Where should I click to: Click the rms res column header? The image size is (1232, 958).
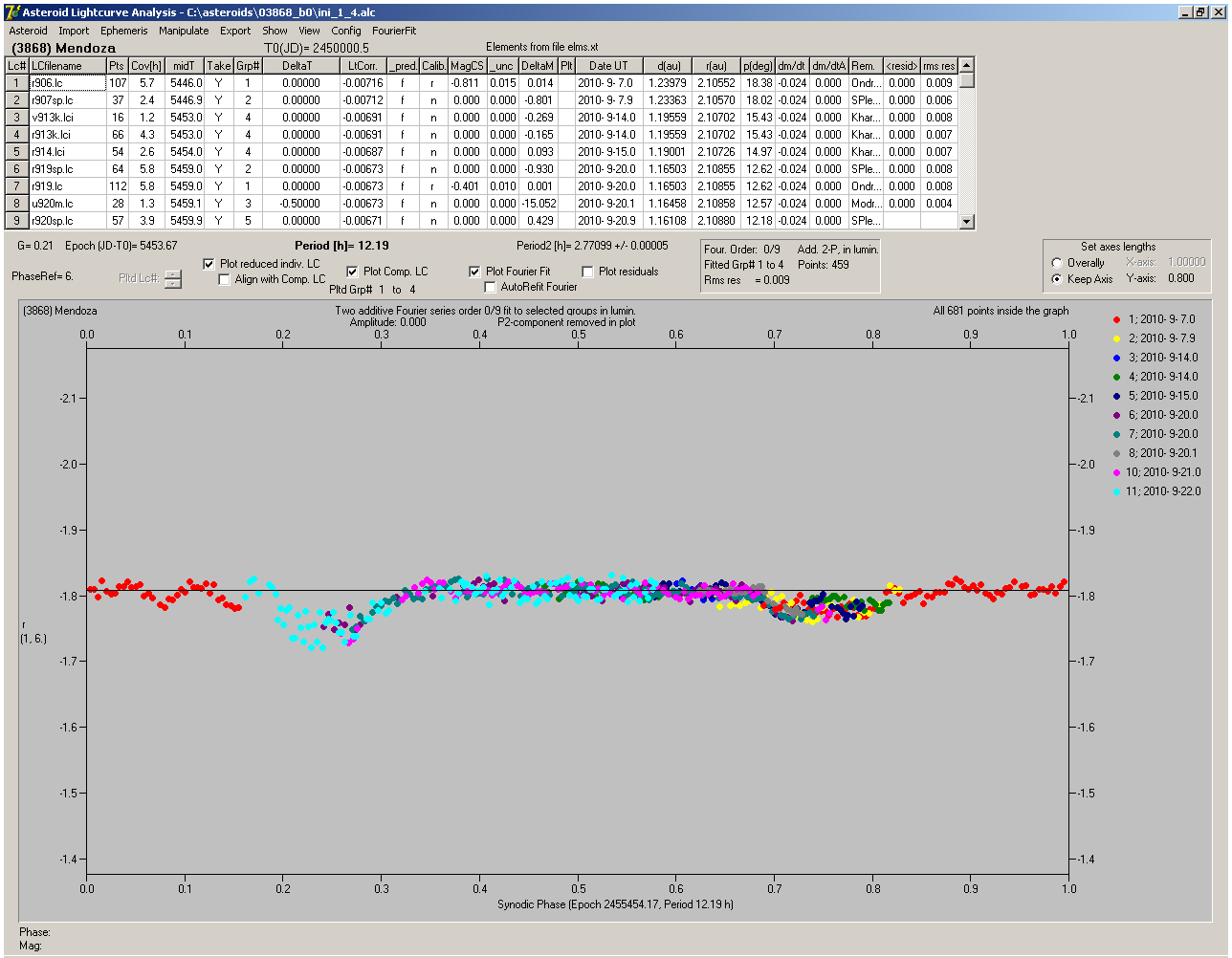(x=939, y=66)
